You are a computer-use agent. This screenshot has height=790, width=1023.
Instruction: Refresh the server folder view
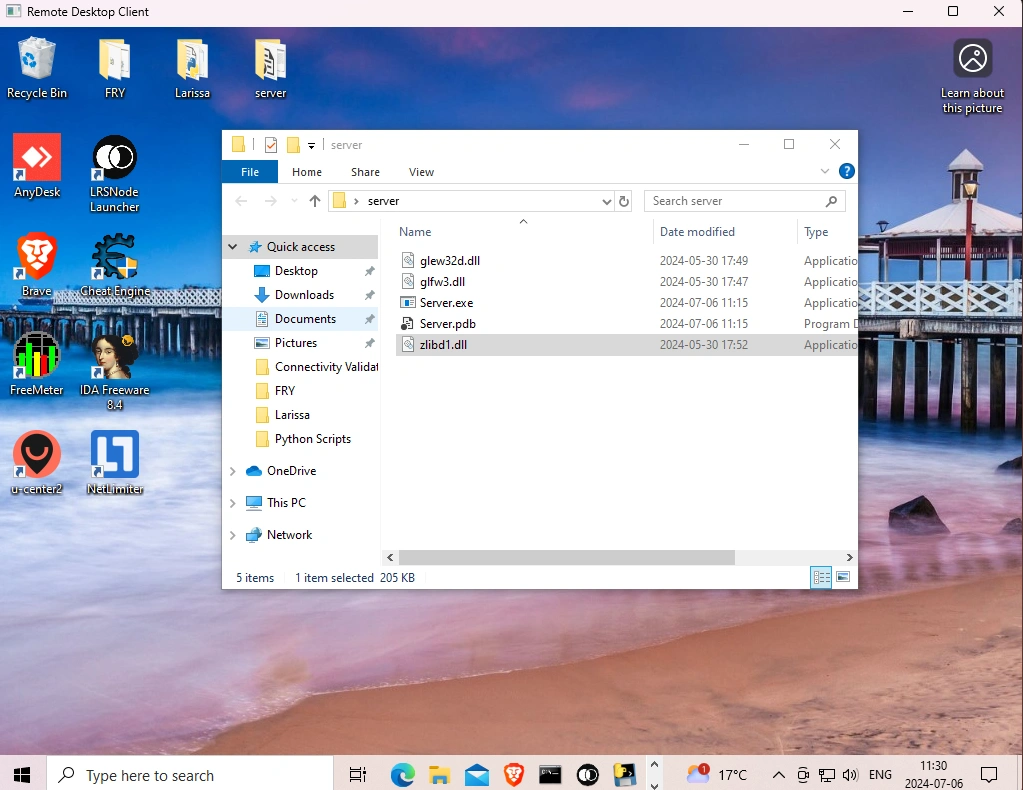click(x=624, y=201)
